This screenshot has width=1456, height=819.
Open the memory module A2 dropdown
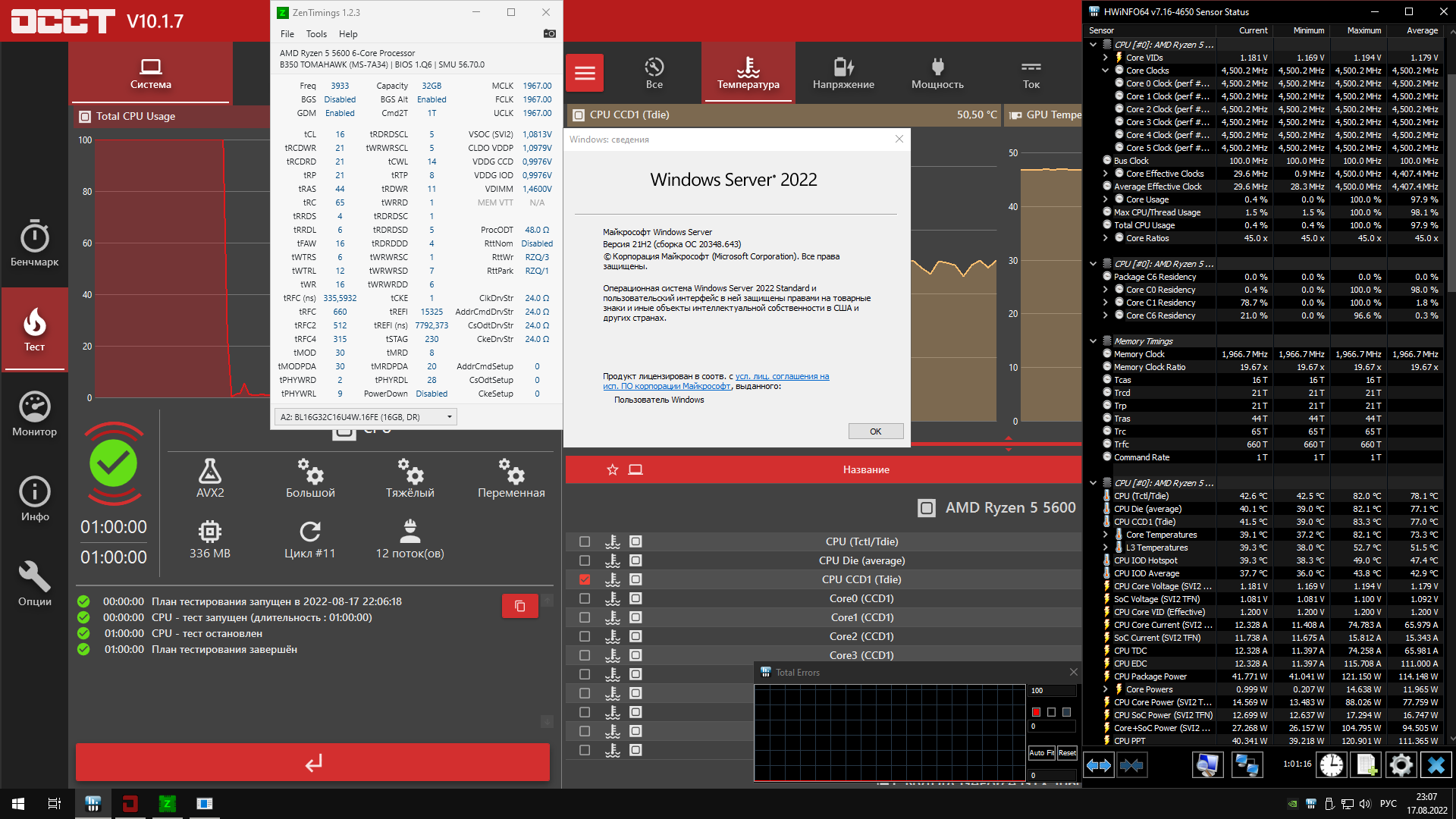click(366, 417)
